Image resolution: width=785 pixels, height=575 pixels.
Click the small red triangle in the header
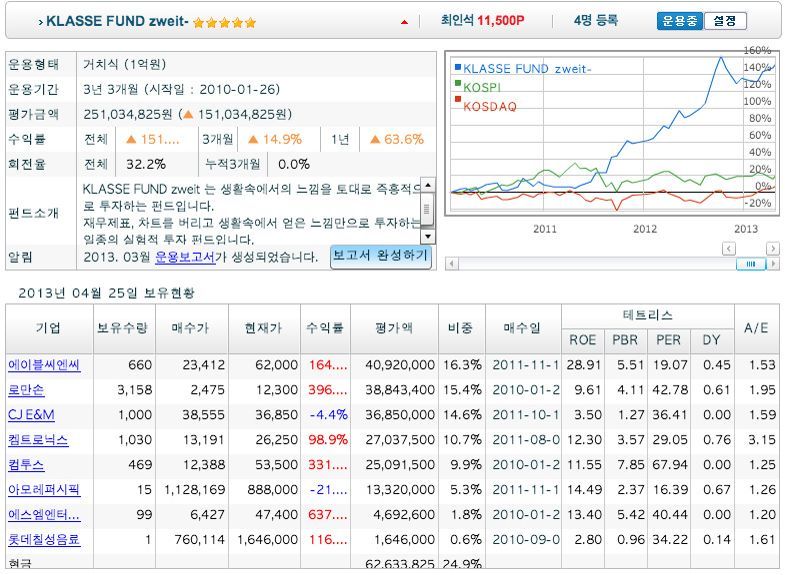tap(405, 22)
